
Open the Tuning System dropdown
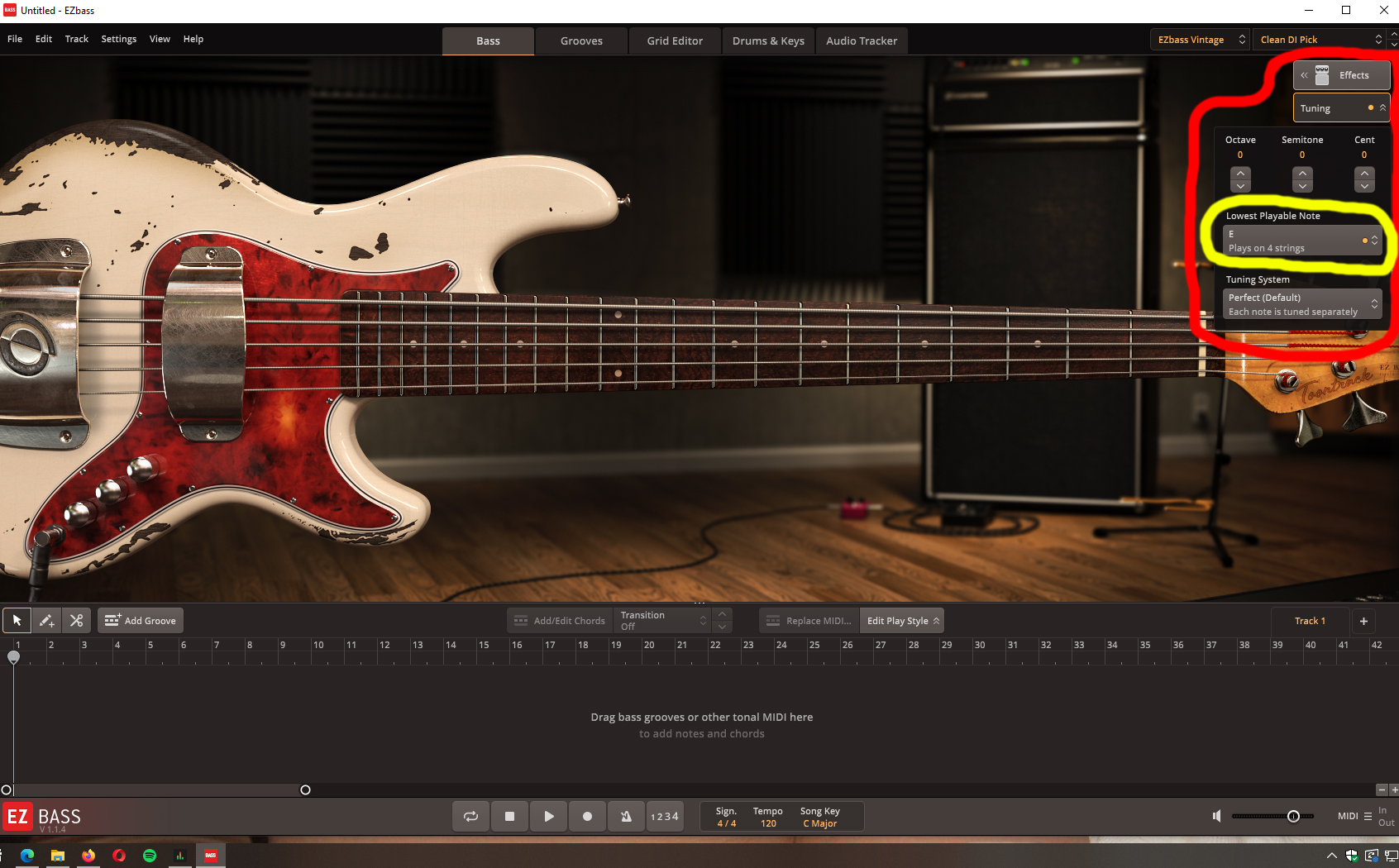tap(1301, 304)
